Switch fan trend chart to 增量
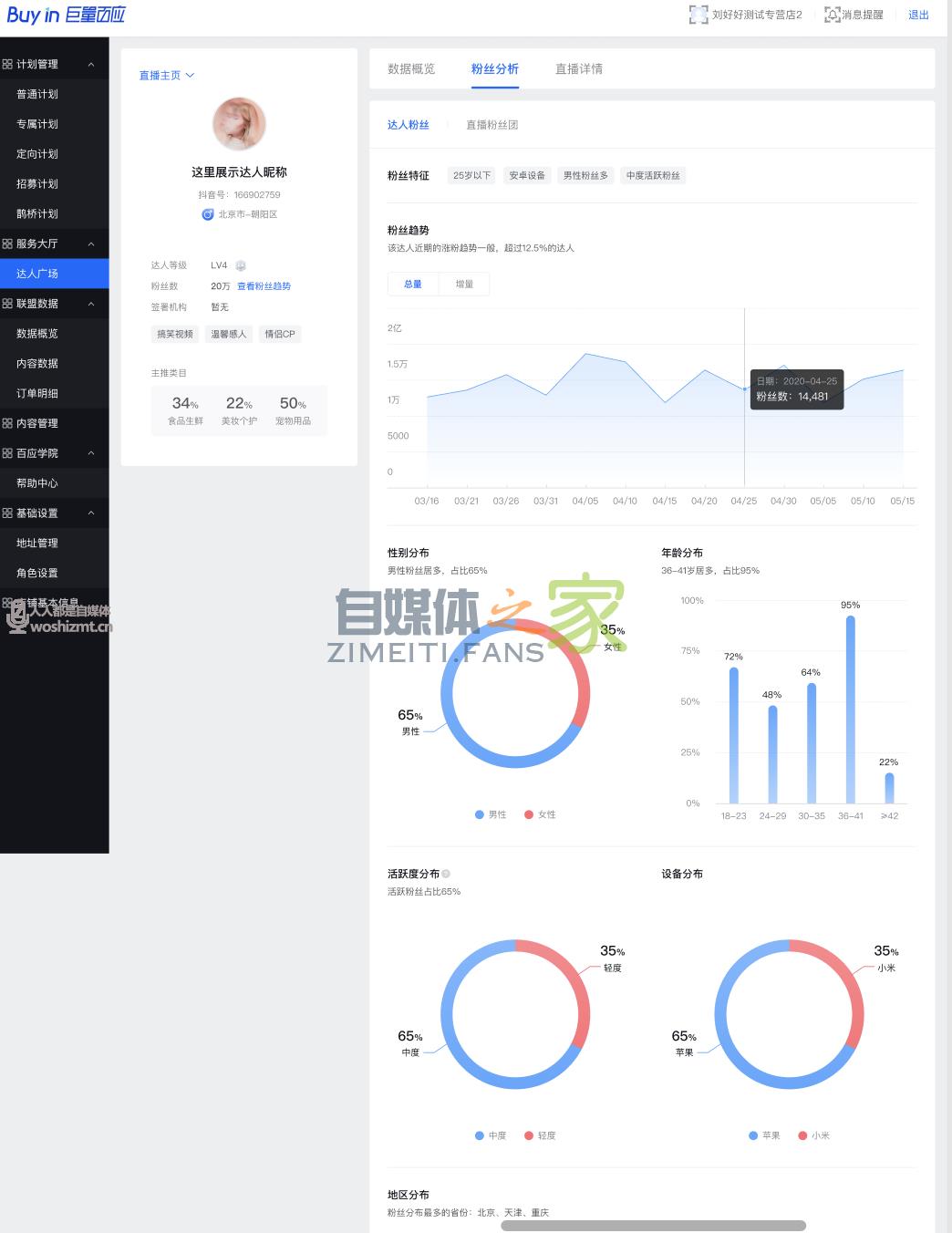The image size is (952, 1233). click(x=464, y=285)
